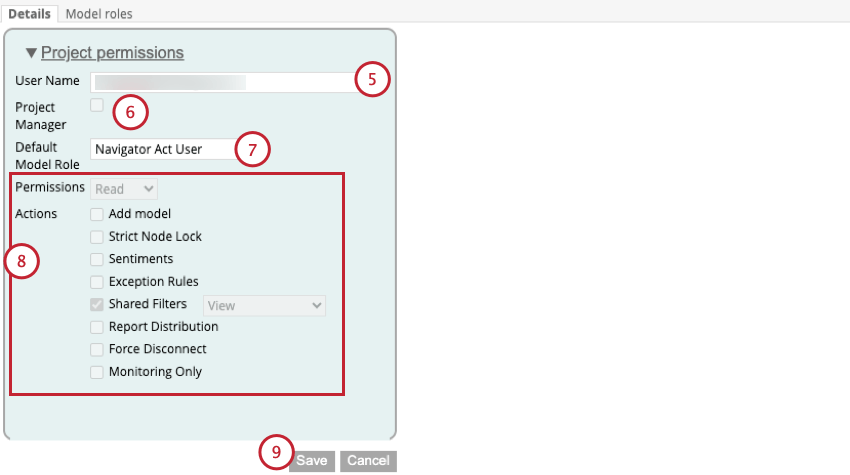Tick the Report Distribution checkbox
850x475 pixels.
pyautogui.click(x=96, y=327)
